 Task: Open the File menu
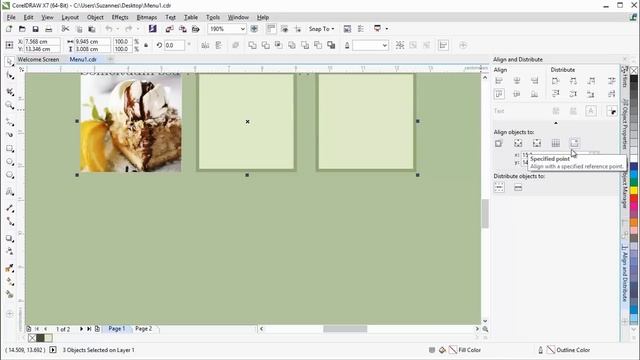[11, 17]
